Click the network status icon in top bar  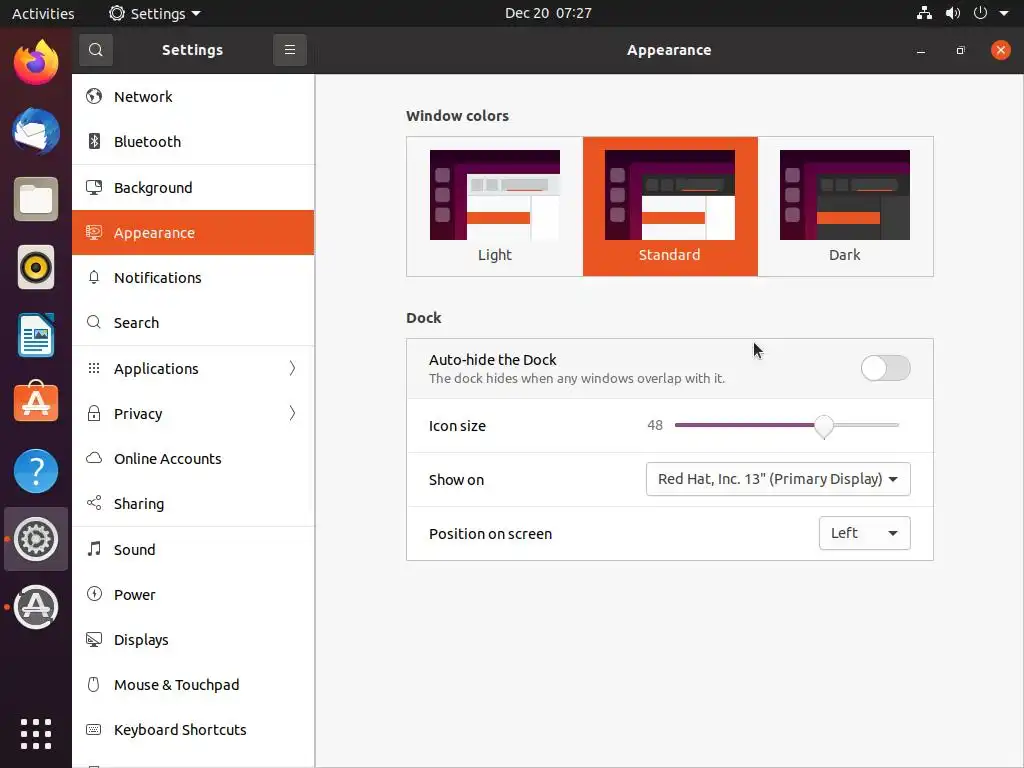(x=924, y=13)
